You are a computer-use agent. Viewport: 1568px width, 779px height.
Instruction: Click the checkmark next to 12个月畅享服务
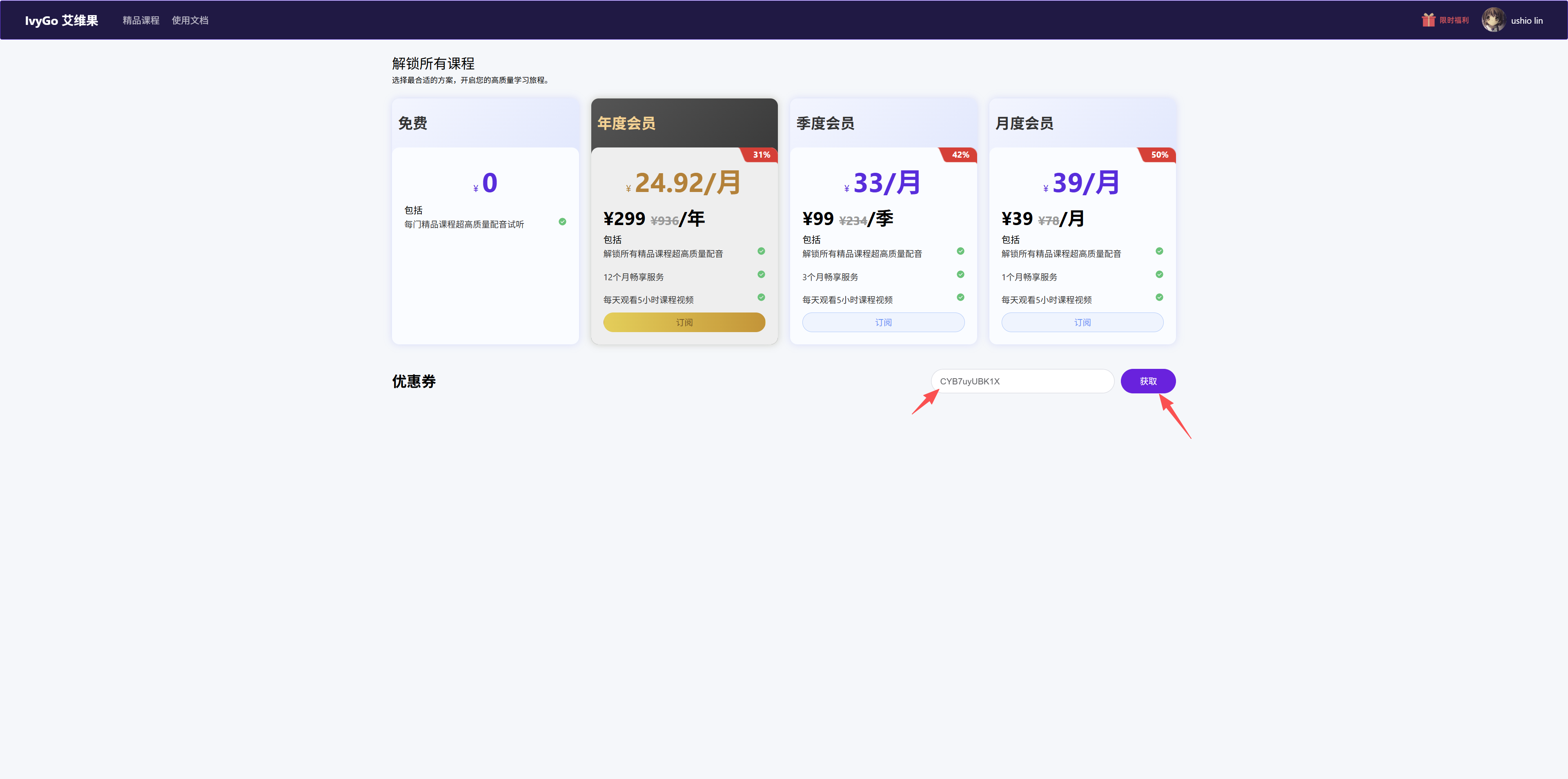click(x=761, y=275)
